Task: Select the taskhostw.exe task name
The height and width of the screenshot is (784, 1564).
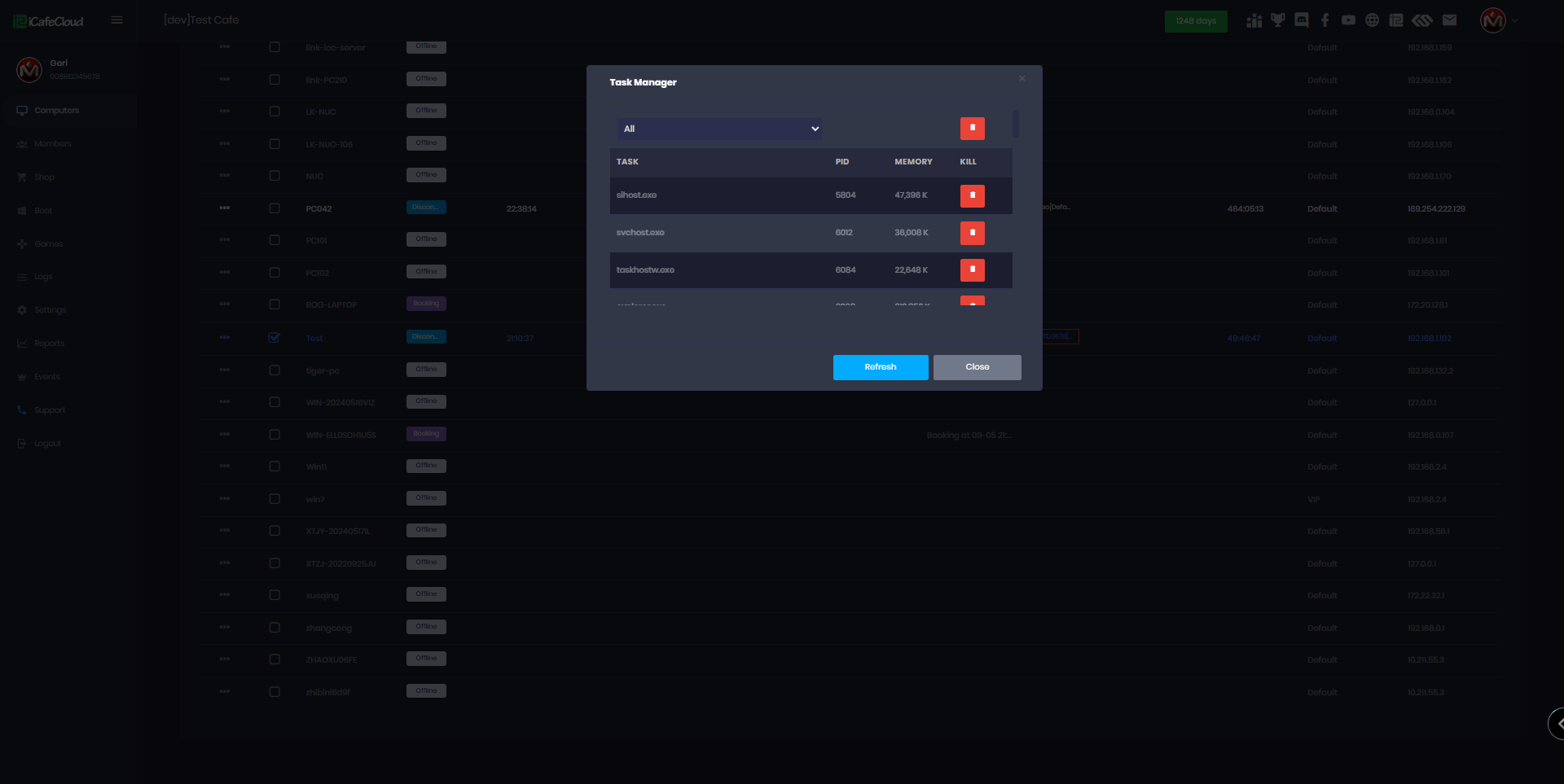Action: (645, 270)
